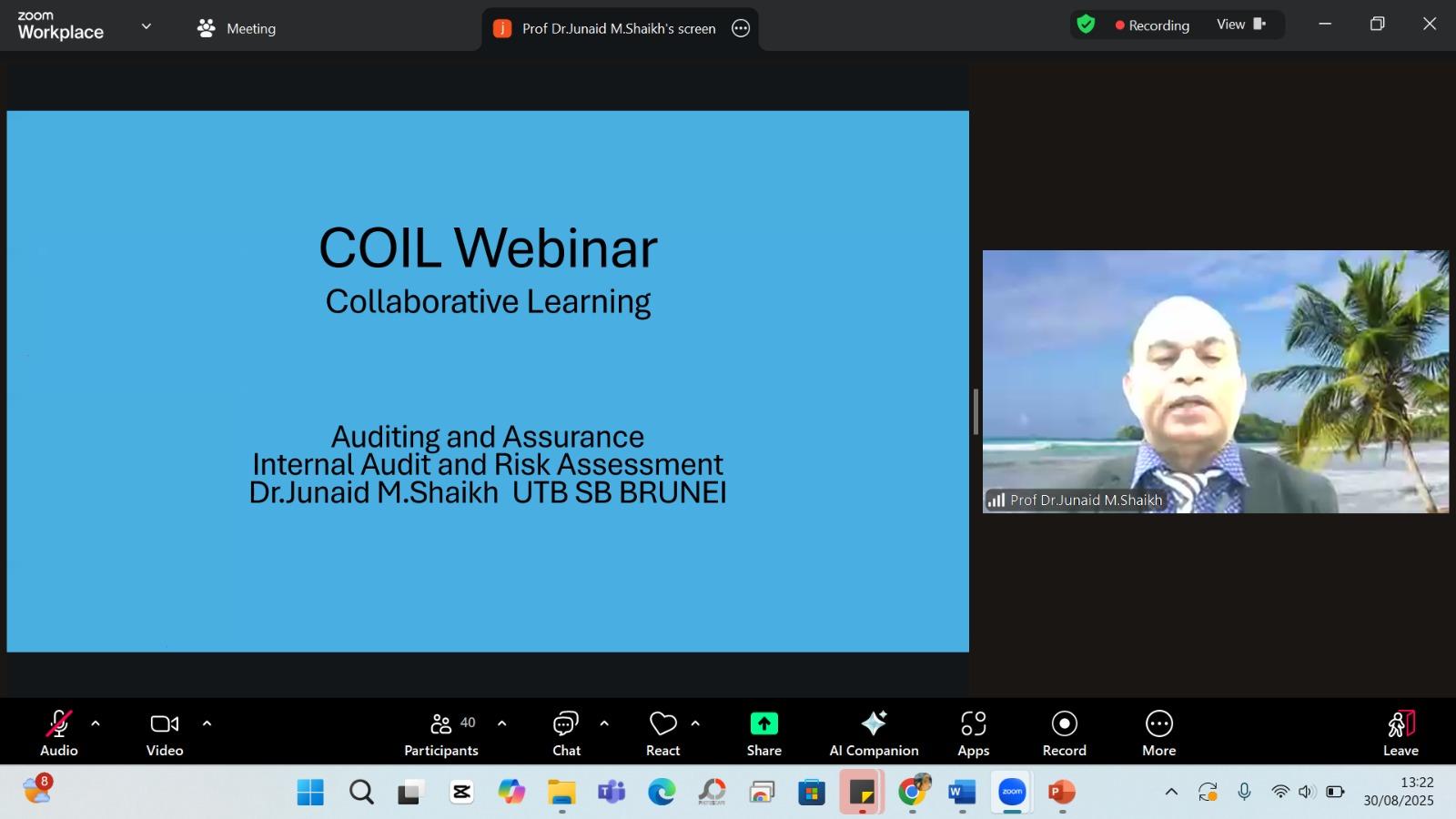Open the Participants panel

click(441, 733)
